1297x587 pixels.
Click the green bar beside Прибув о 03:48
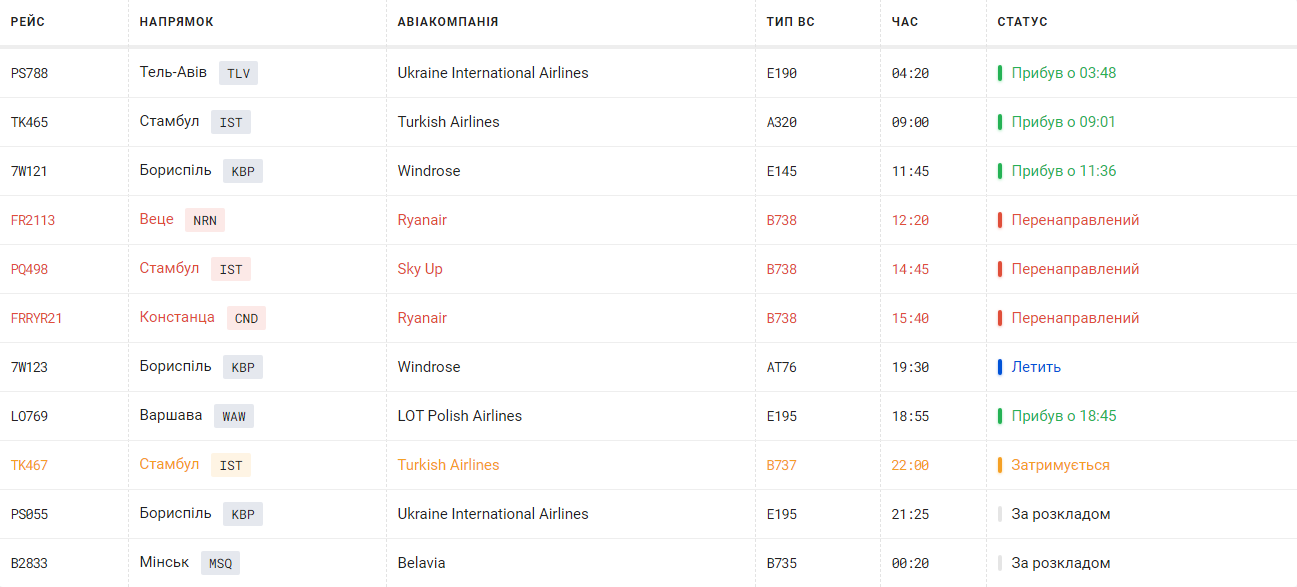point(1000,73)
